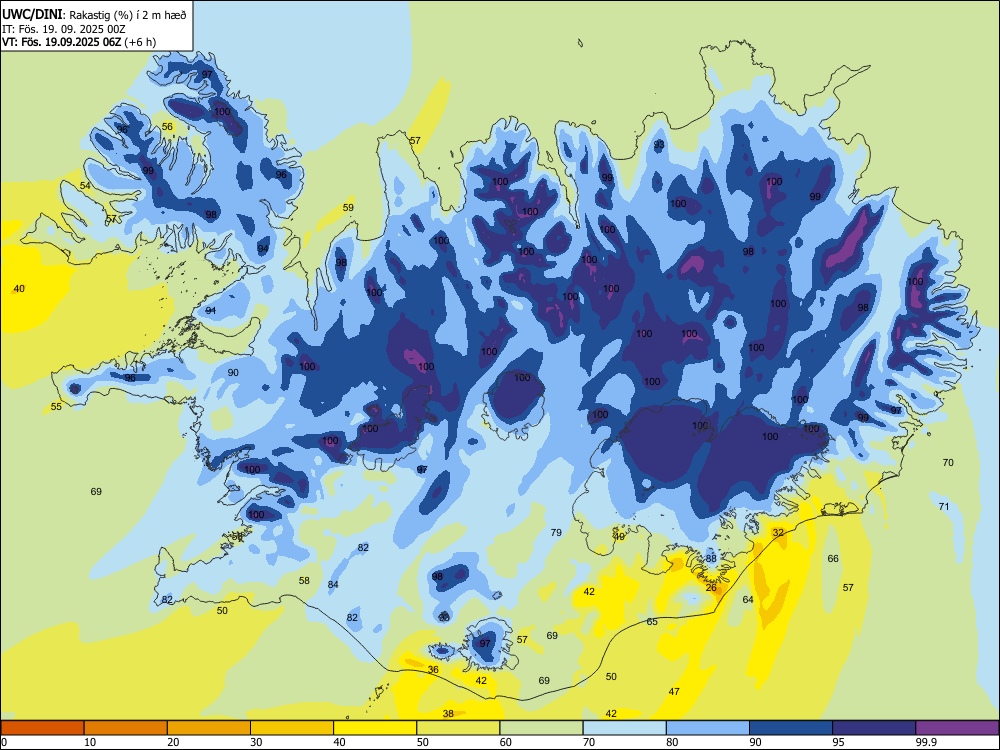This screenshot has width=1000, height=750.
Task: Select the bright yellow 40–50 legend segment
Action: point(375,728)
